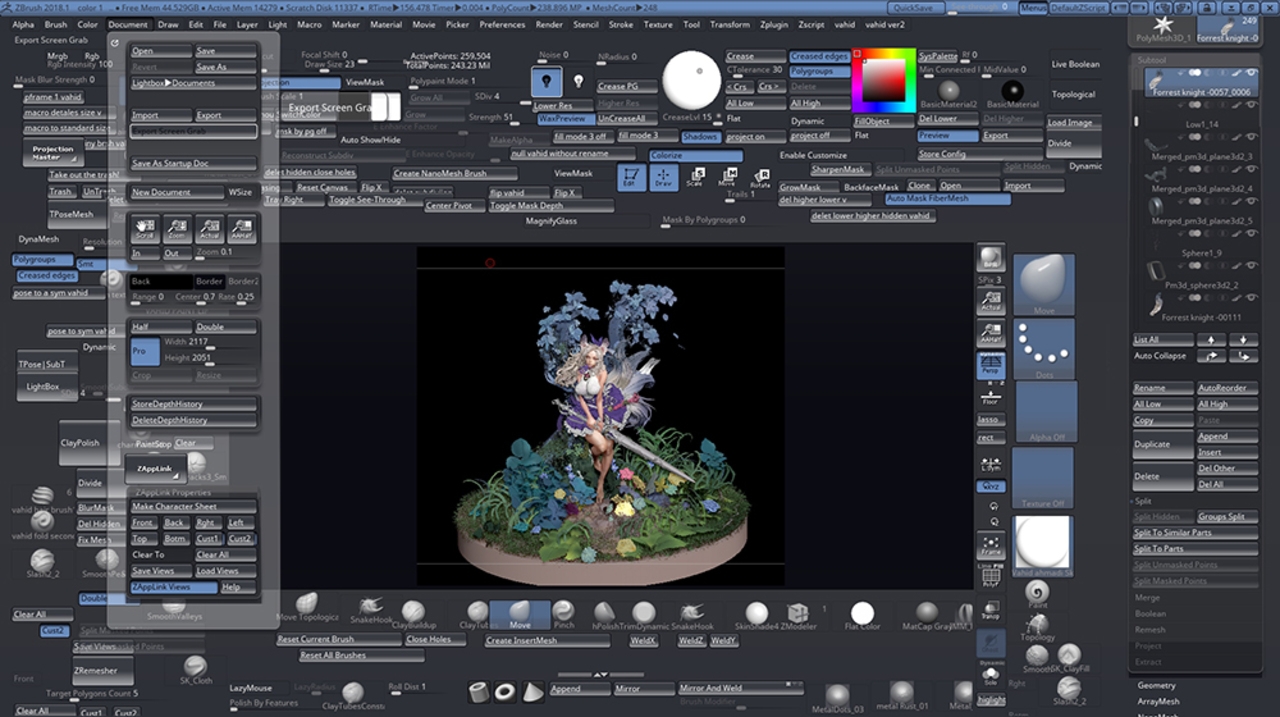Viewport: 1280px width, 717px height.
Task: Expand the ZAppLink Properties section
Action: [172, 493]
